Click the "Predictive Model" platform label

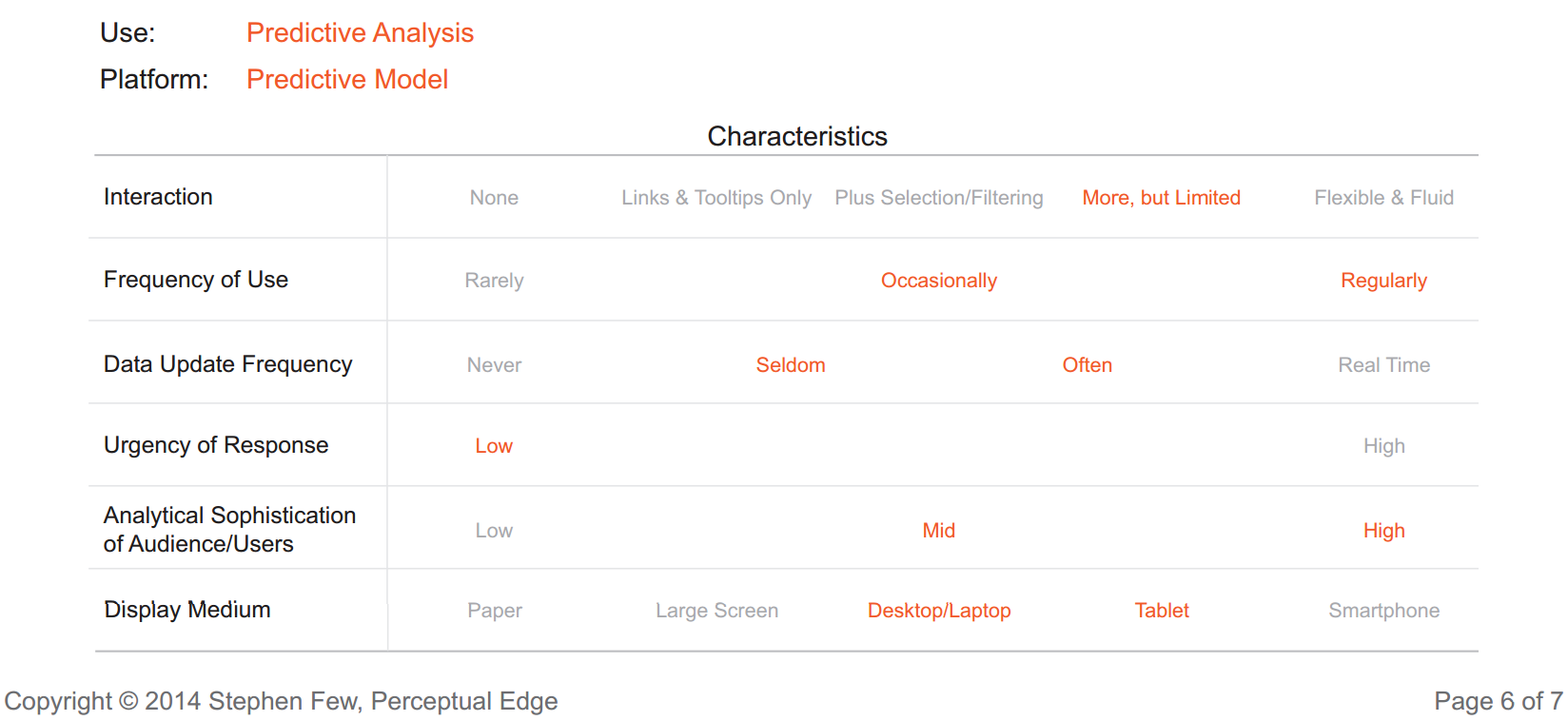347,80
